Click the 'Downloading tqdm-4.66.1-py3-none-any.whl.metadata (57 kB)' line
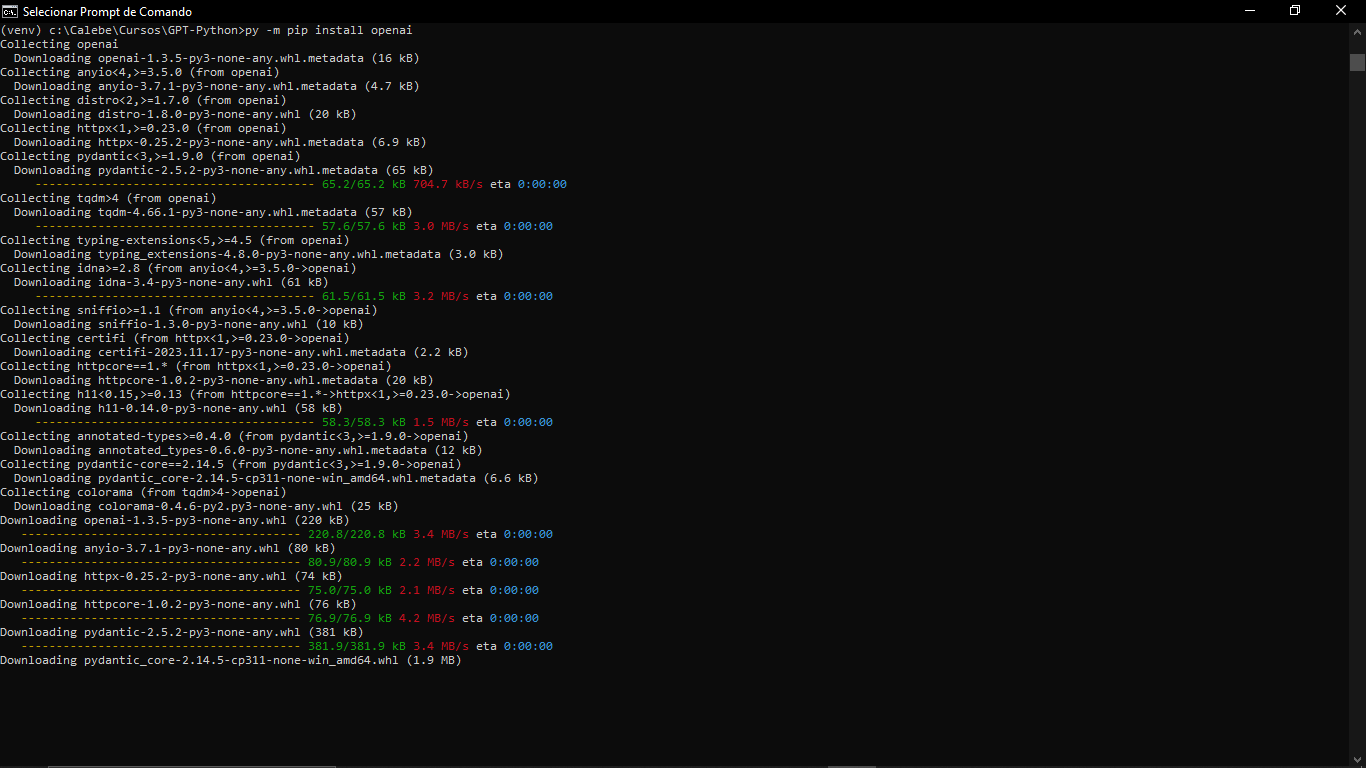 pos(213,212)
